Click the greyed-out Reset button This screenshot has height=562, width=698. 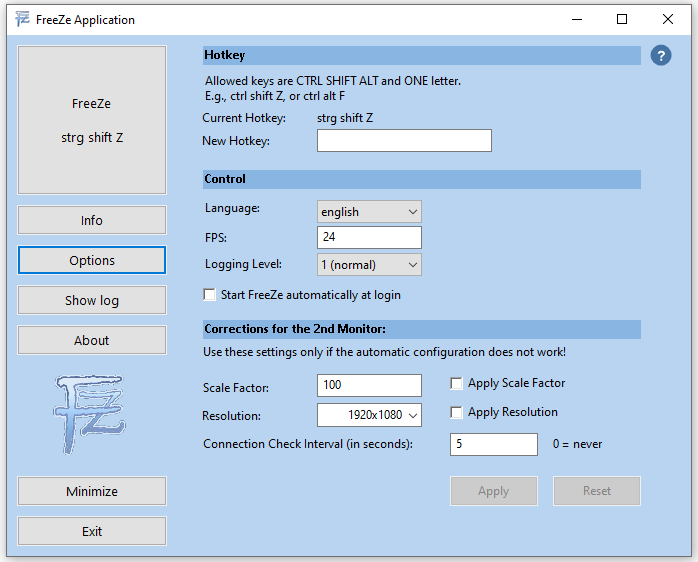point(597,491)
